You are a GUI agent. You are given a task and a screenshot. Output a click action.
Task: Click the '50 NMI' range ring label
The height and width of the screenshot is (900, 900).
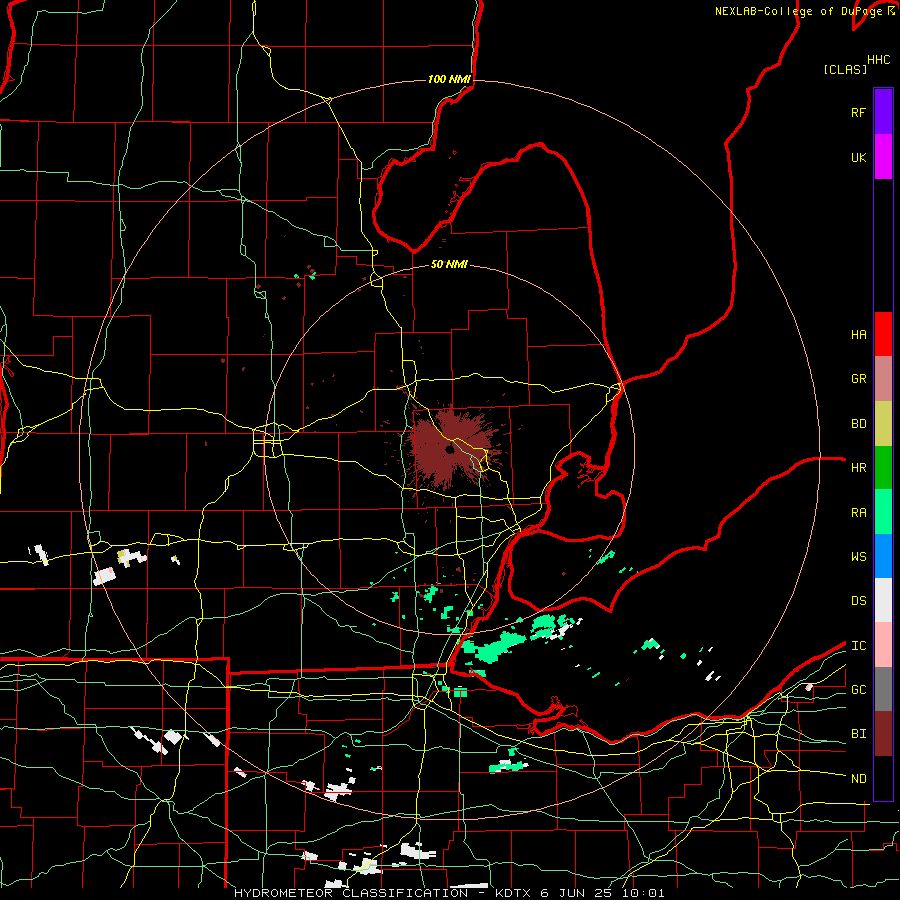click(449, 264)
